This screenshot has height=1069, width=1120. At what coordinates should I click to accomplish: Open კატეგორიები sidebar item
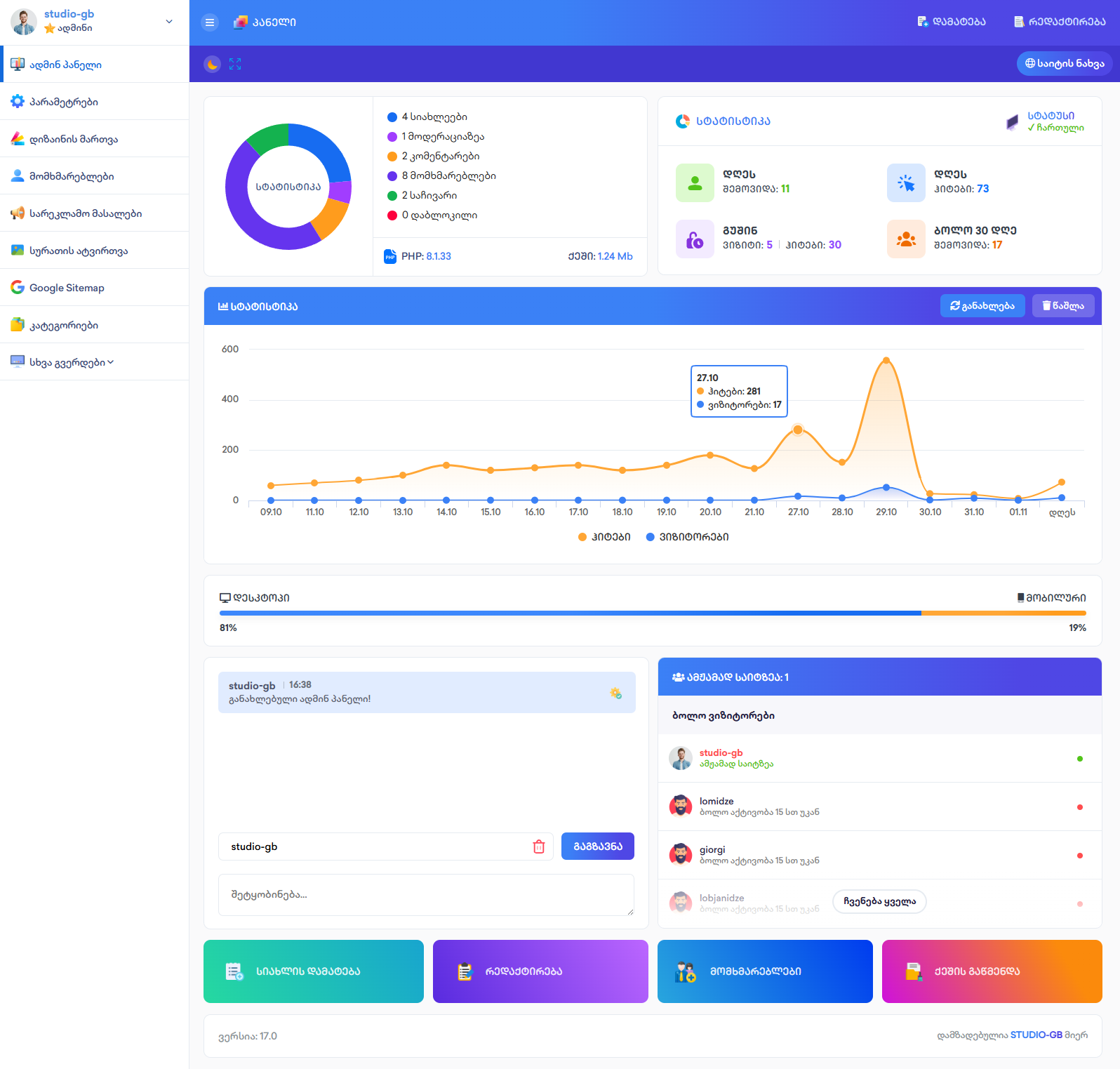pyautogui.click(x=63, y=325)
